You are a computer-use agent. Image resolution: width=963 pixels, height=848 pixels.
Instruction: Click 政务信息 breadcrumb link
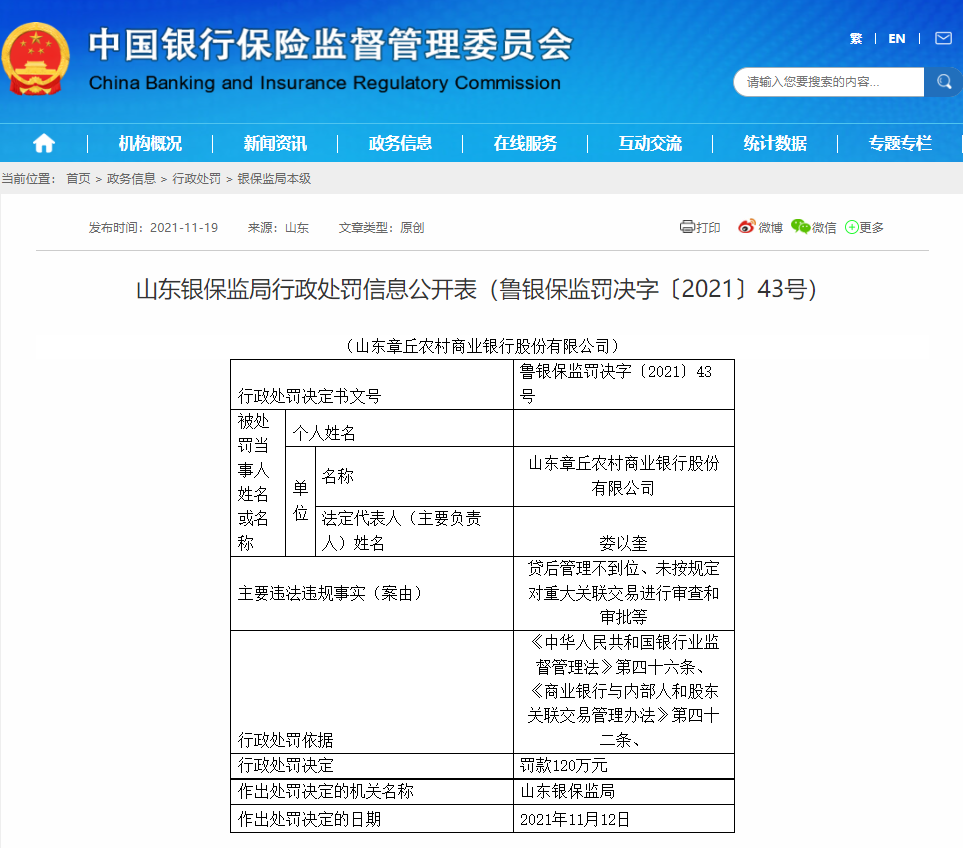click(x=131, y=179)
